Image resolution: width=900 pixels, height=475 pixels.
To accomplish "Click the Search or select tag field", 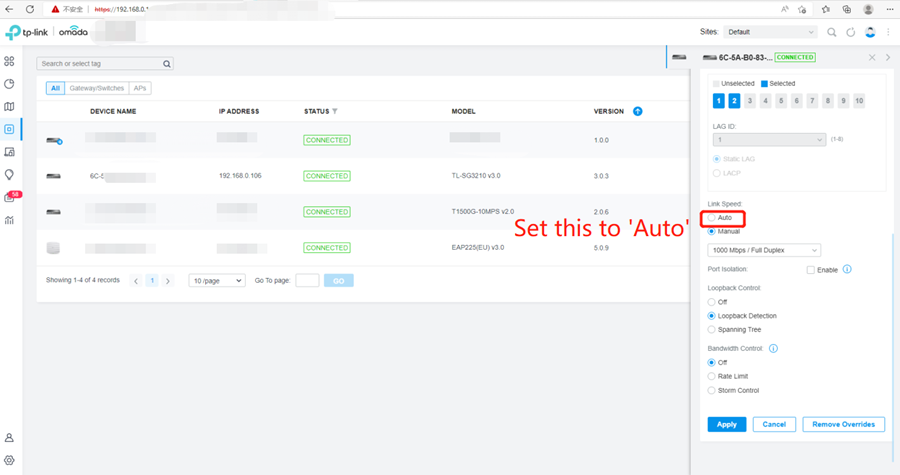I will pyautogui.click(x=104, y=64).
